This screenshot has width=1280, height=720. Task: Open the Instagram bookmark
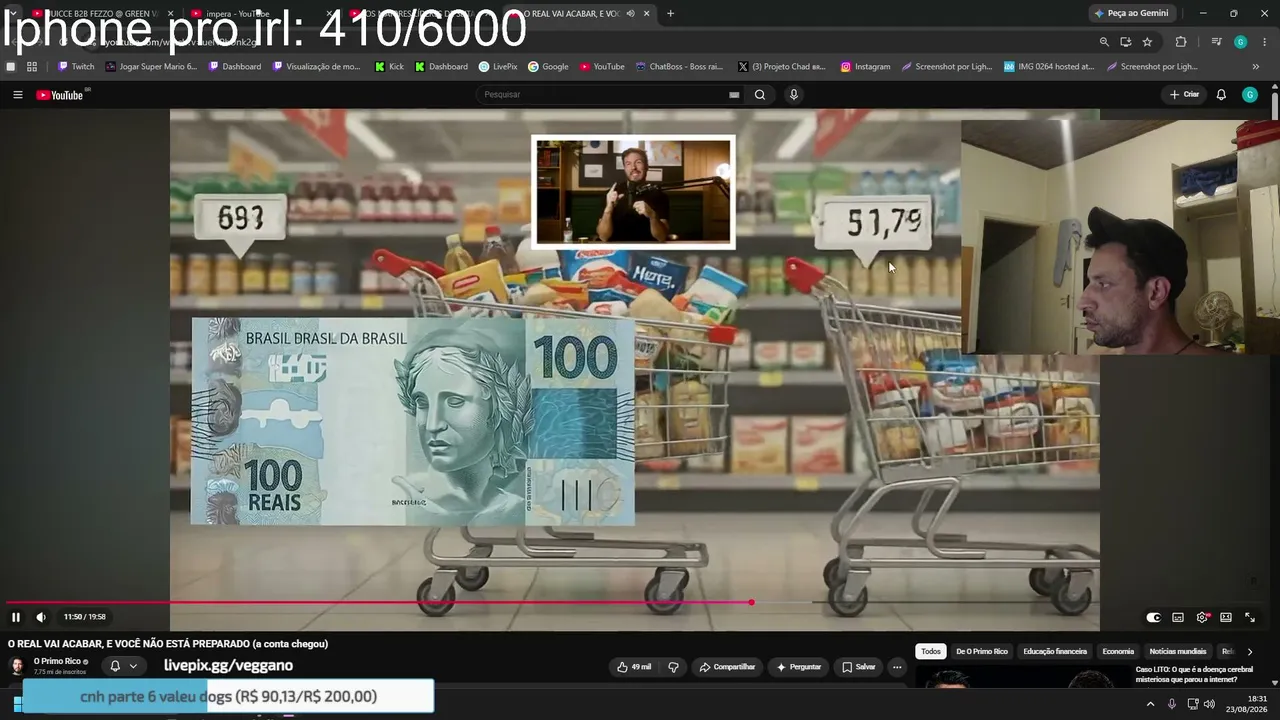click(x=865, y=67)
